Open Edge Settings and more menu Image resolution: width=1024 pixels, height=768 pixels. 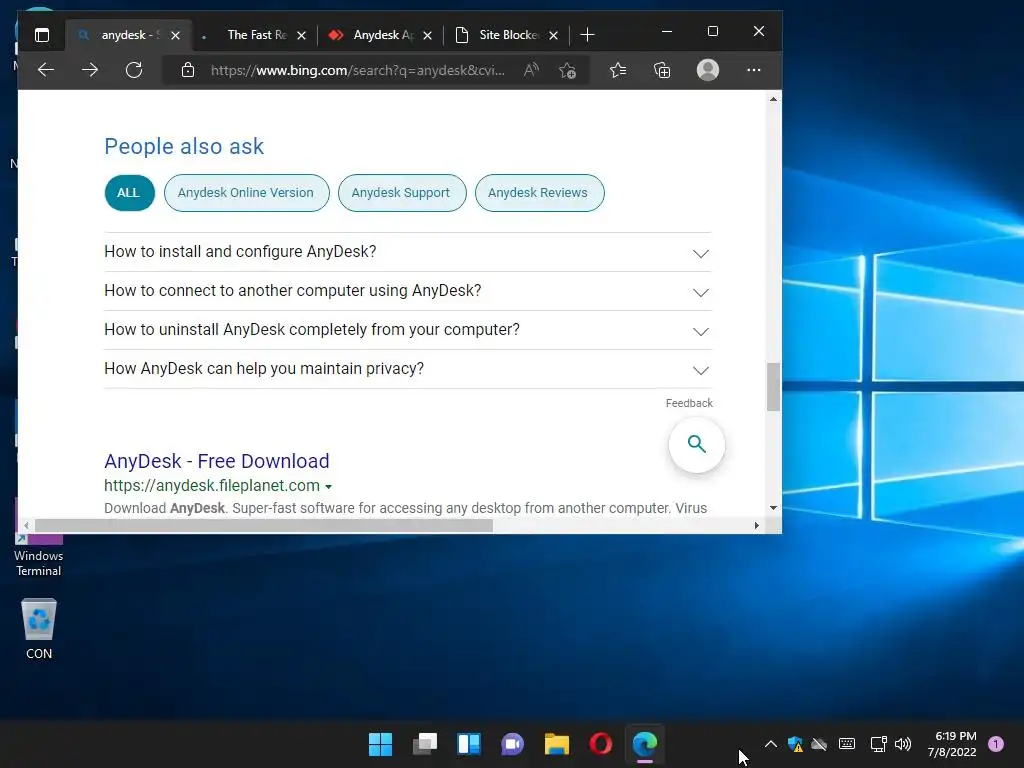754,70
